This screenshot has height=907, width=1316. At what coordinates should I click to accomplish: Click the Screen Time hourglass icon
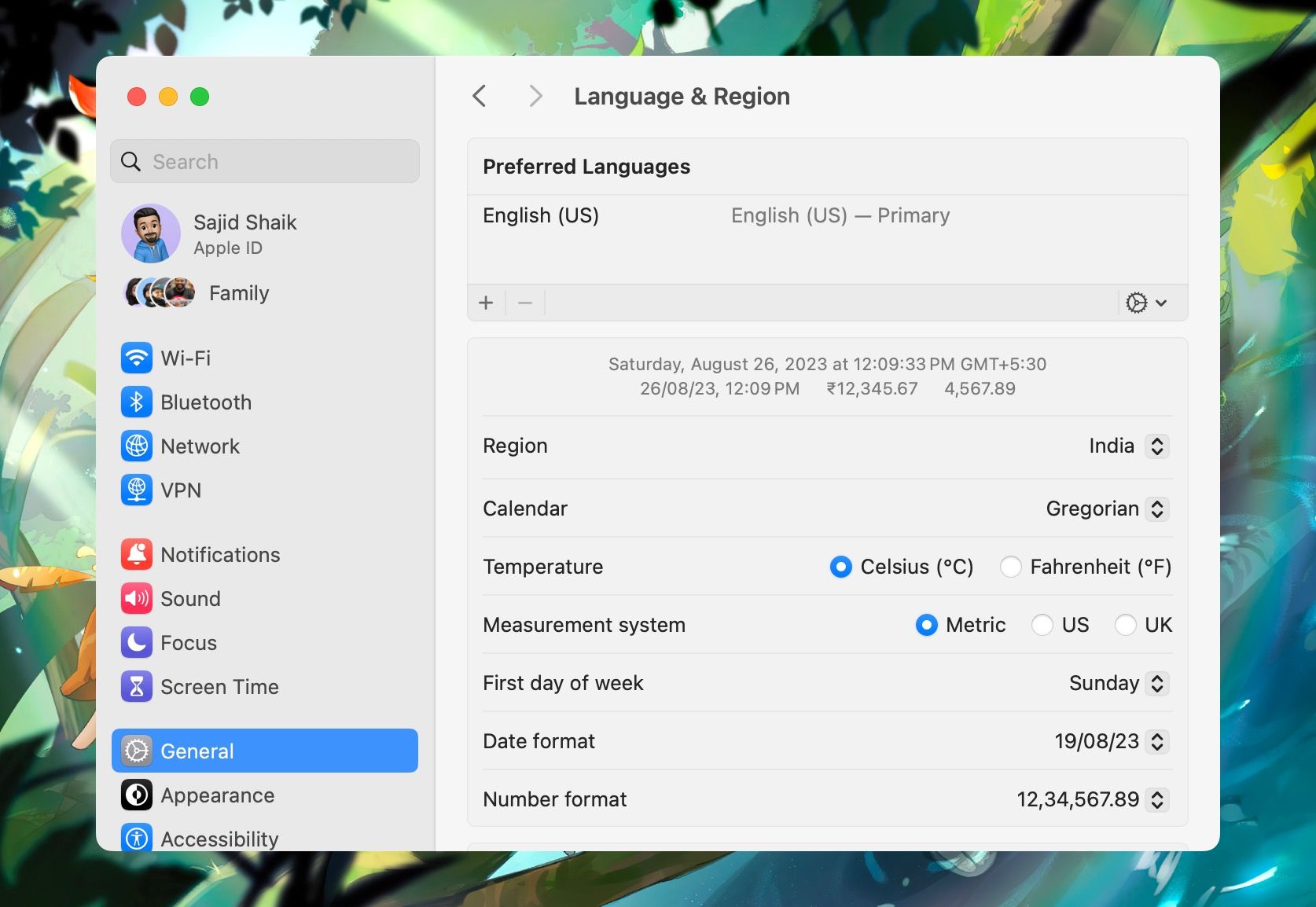pyautogui.click(x=136, y=686)
